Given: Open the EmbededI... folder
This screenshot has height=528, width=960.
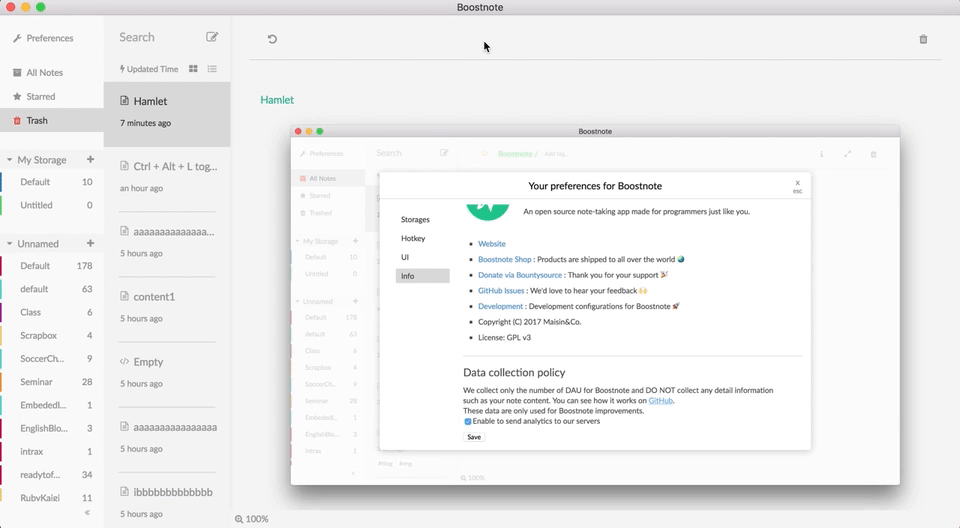Looking at the screenshot, I should pos(51,405).
